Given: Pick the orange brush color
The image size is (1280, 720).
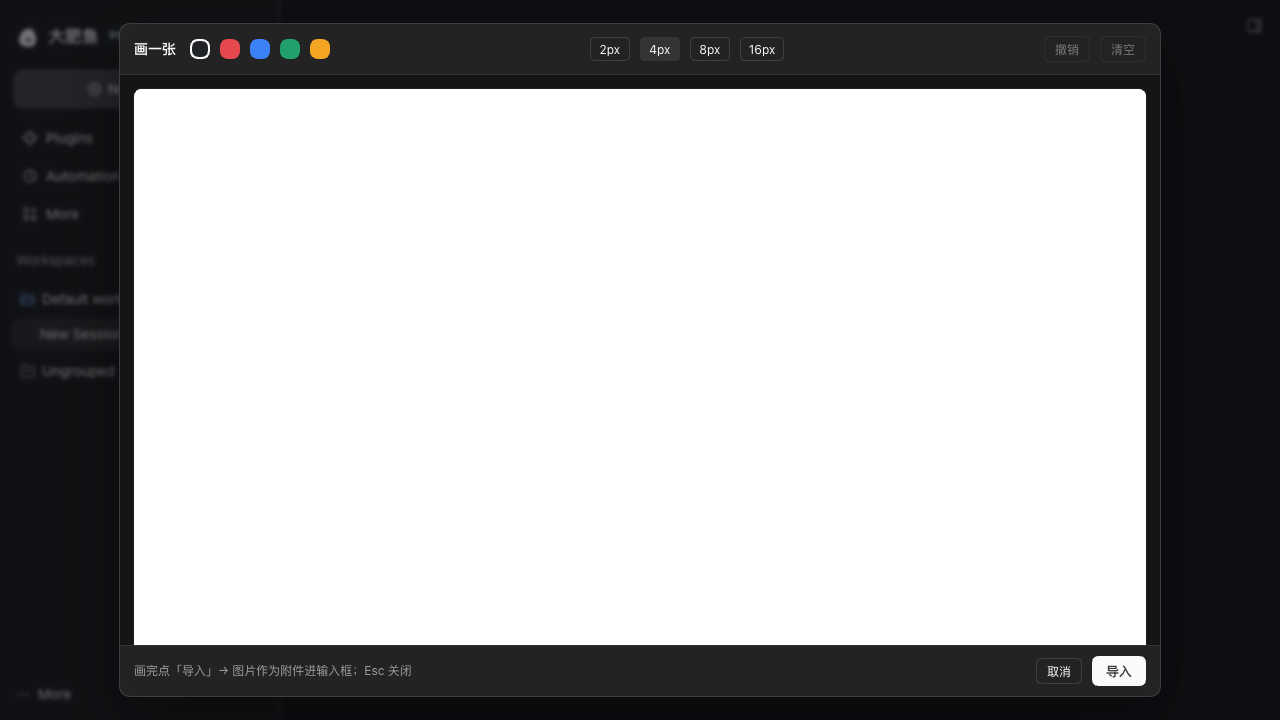Looking at the screenshot, I should tap(320, 49).
